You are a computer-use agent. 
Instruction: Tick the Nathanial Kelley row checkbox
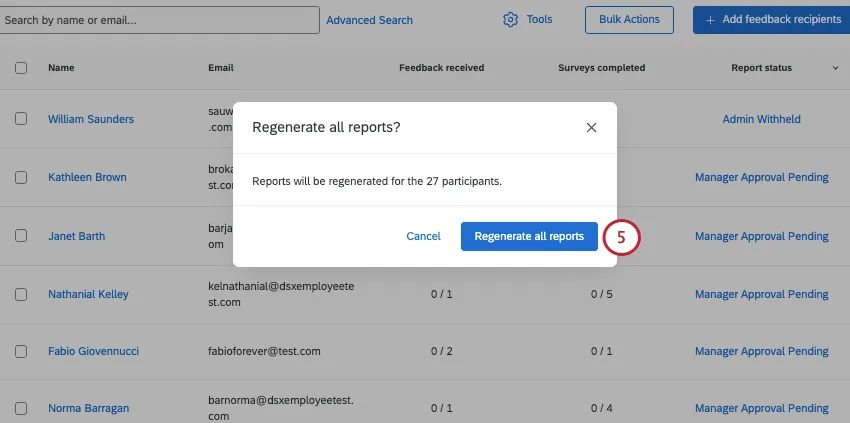click(21, 294)
